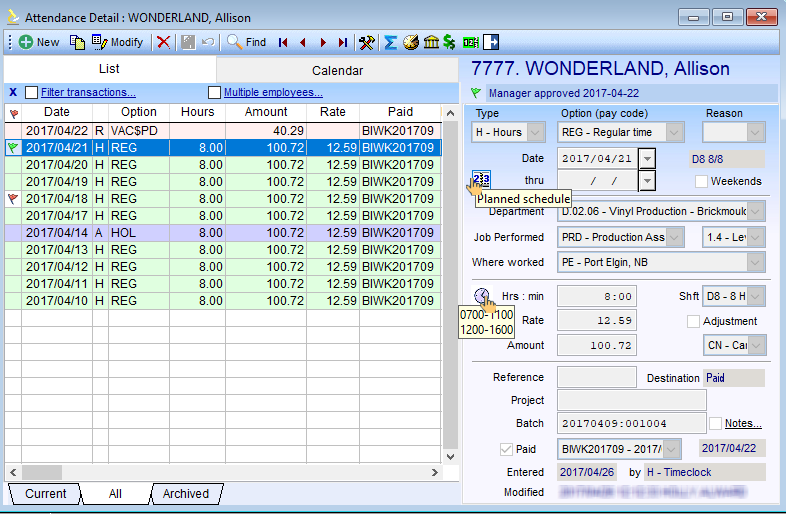Click the hammer and wrench tools icon
This screenshot has width=786, height=514.
click(x=367, y=42)
